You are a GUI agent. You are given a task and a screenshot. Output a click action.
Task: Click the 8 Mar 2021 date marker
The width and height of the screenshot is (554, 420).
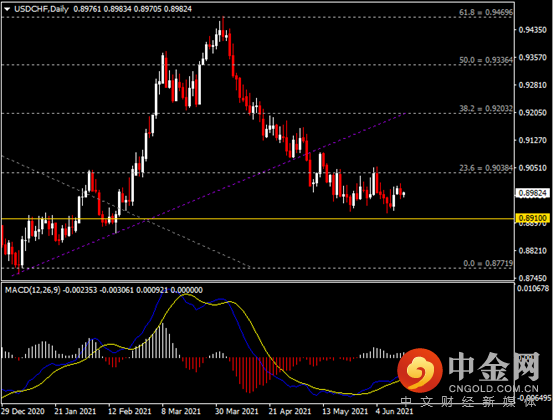tap(181, 412)
